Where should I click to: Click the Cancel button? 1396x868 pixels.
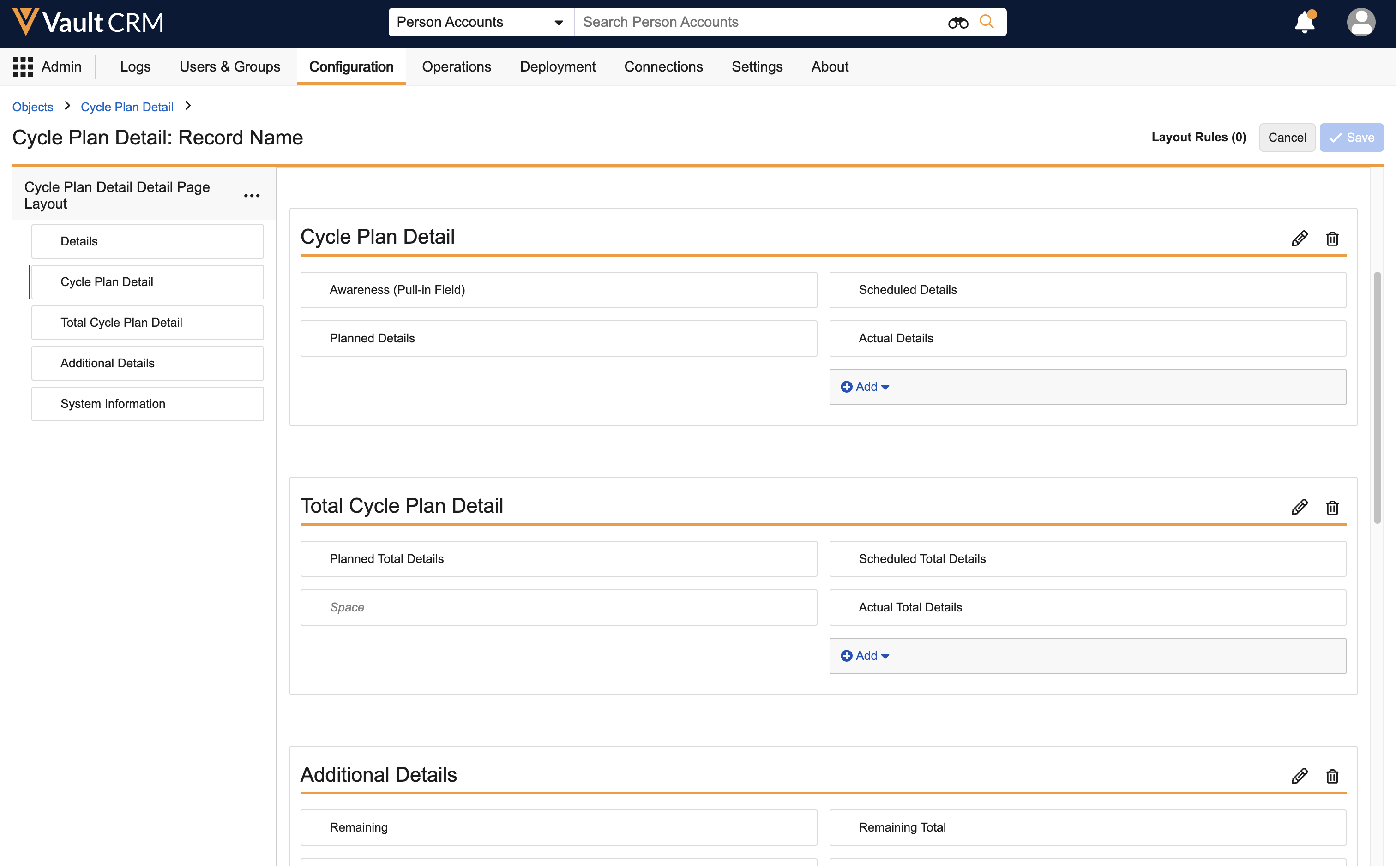coord(1286,137)
